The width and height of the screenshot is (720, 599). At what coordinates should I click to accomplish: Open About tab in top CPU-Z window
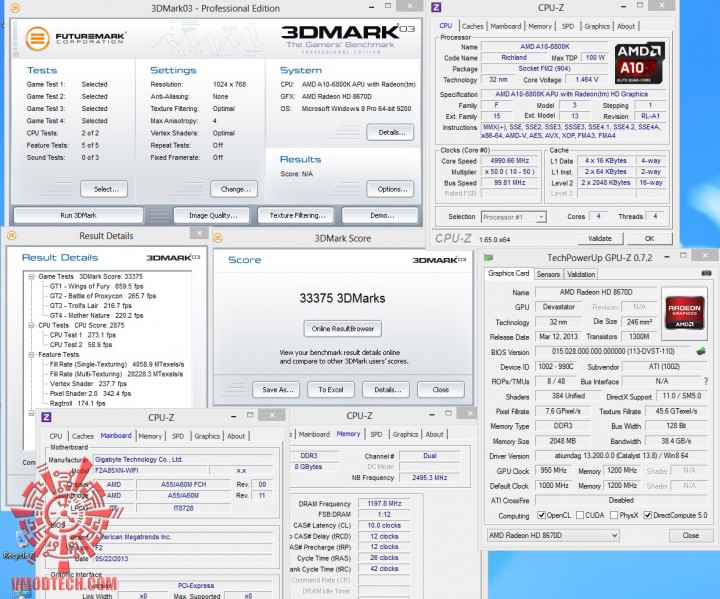click(626, 26)
